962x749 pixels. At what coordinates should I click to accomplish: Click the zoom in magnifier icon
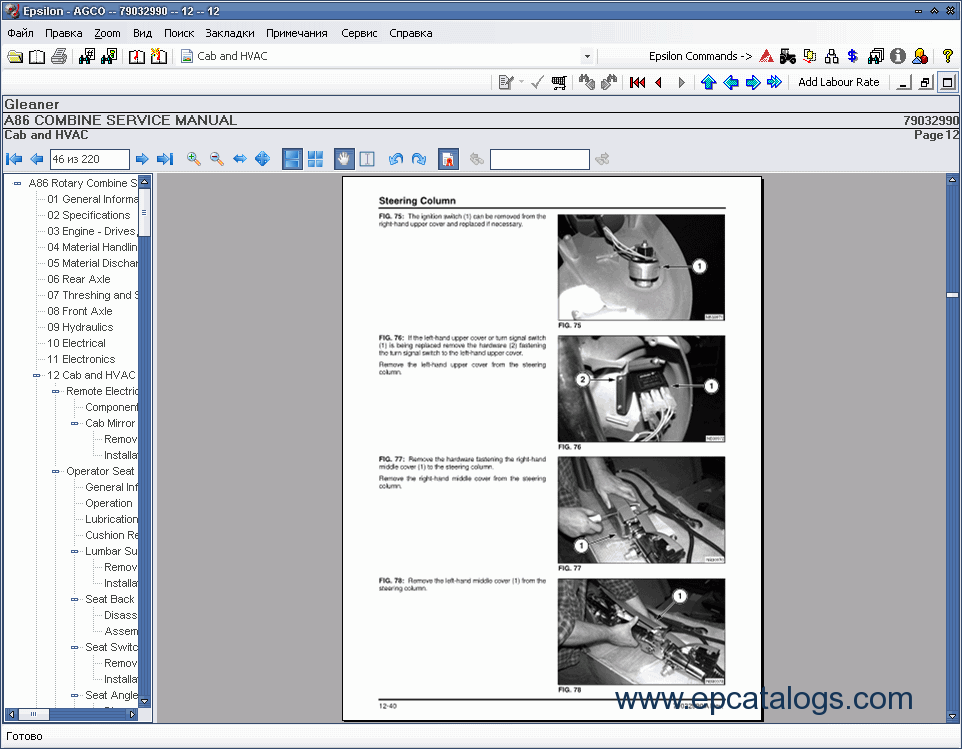click(x=194, y=159)
